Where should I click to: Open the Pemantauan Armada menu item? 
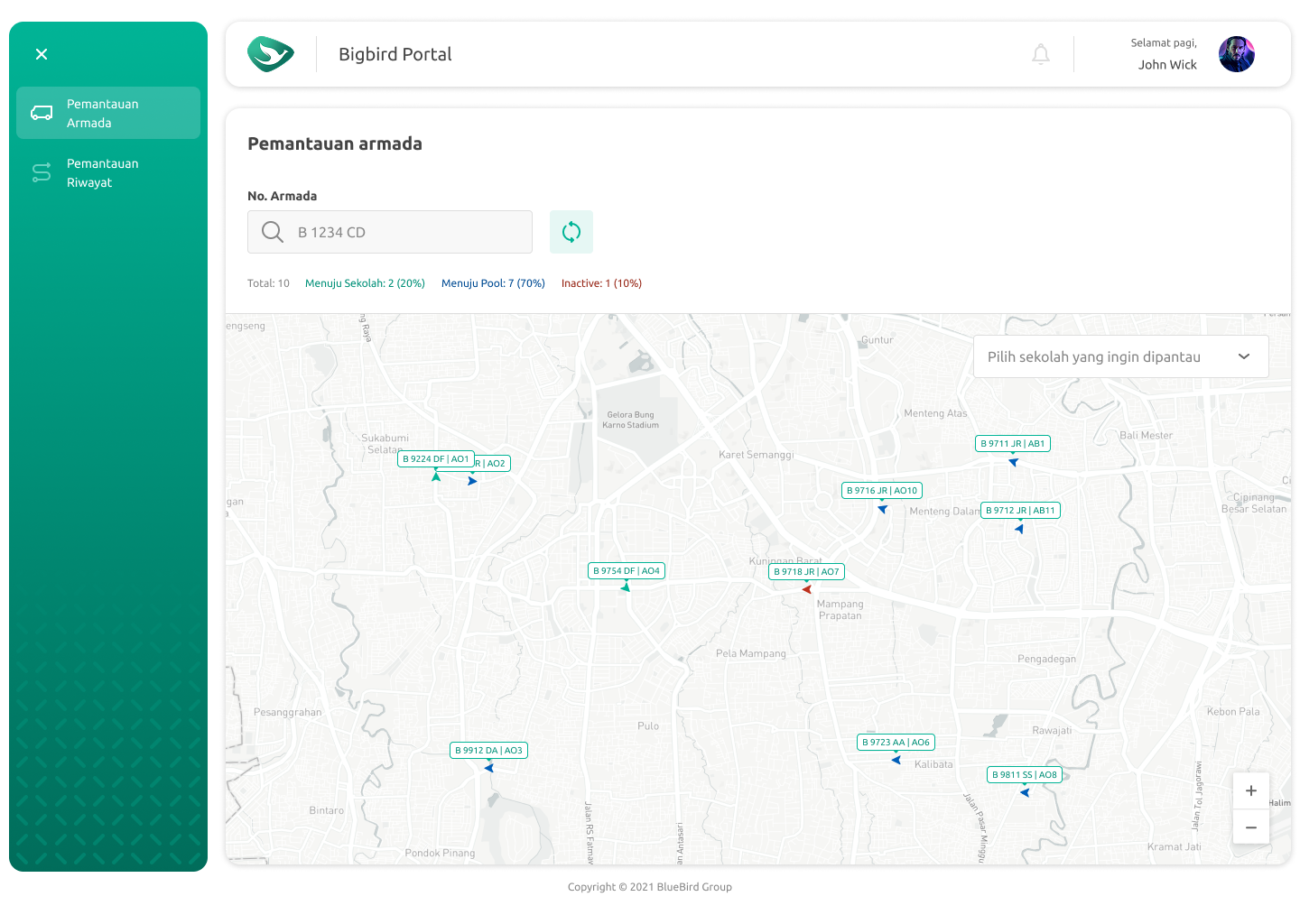[x=108, y=114]
